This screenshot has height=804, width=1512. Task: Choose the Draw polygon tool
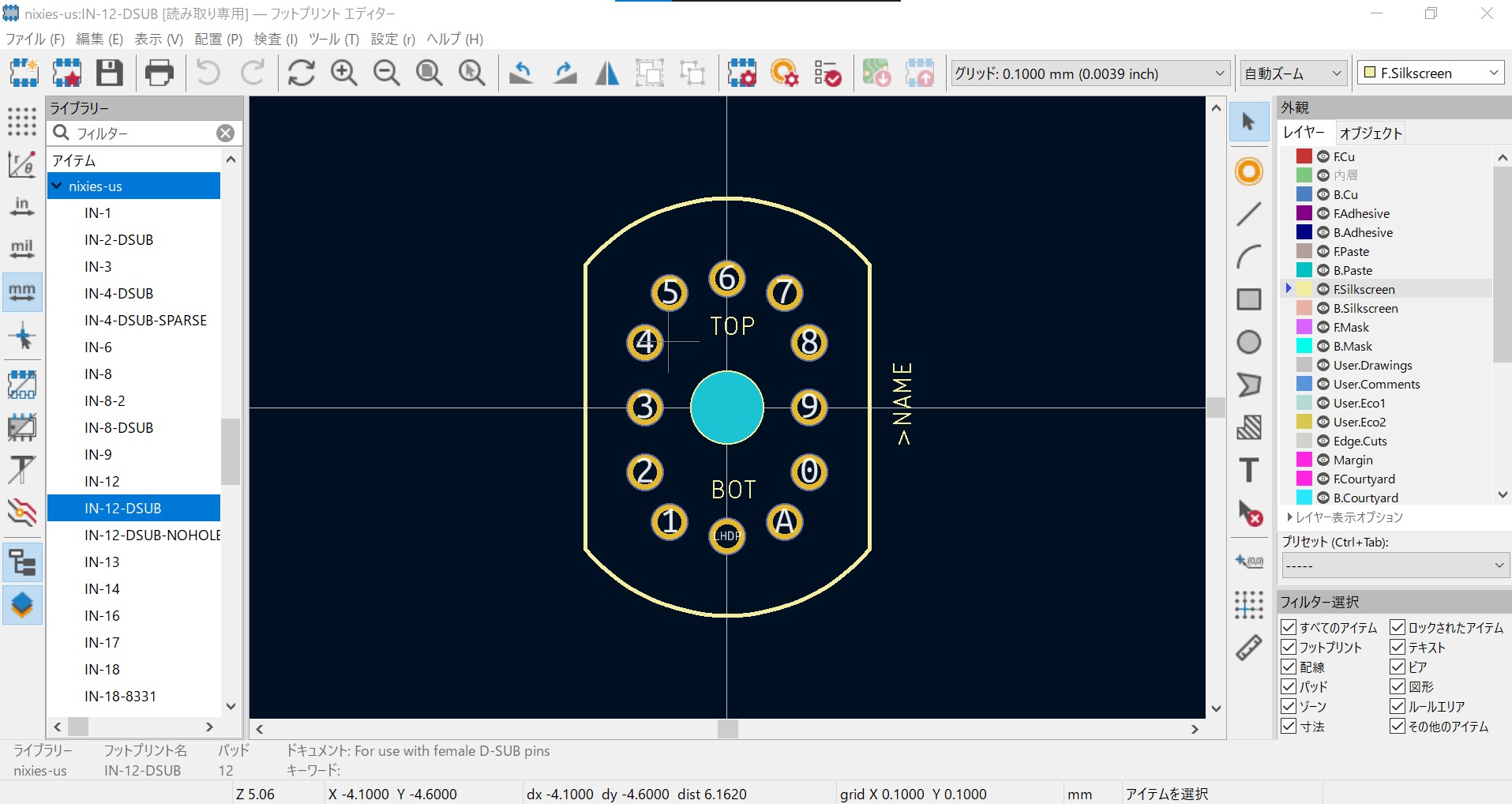tap(1249, 385)
